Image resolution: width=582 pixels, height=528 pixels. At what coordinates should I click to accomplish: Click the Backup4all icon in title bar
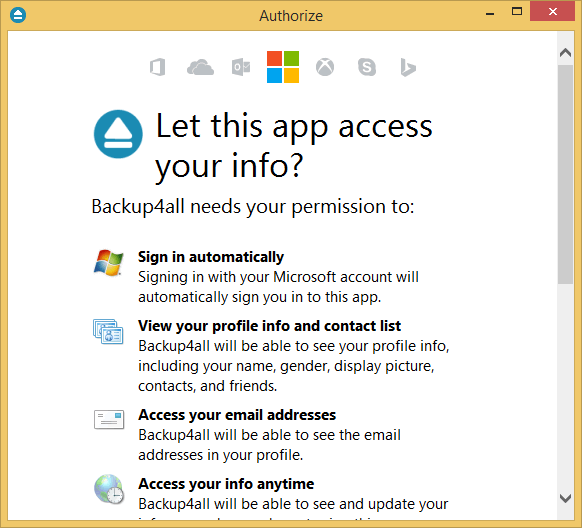[x=18, y=15]
